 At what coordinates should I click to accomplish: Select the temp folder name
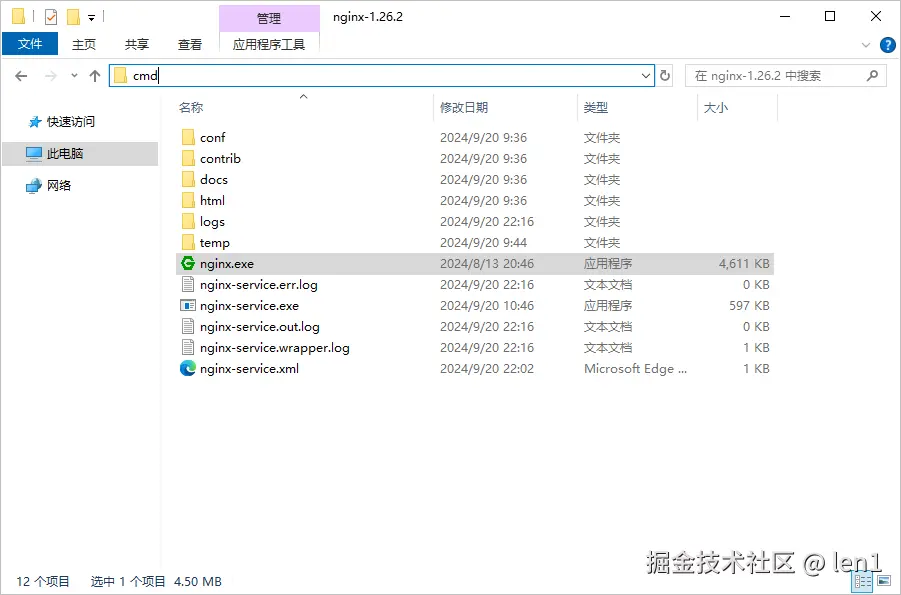point(214,243)
